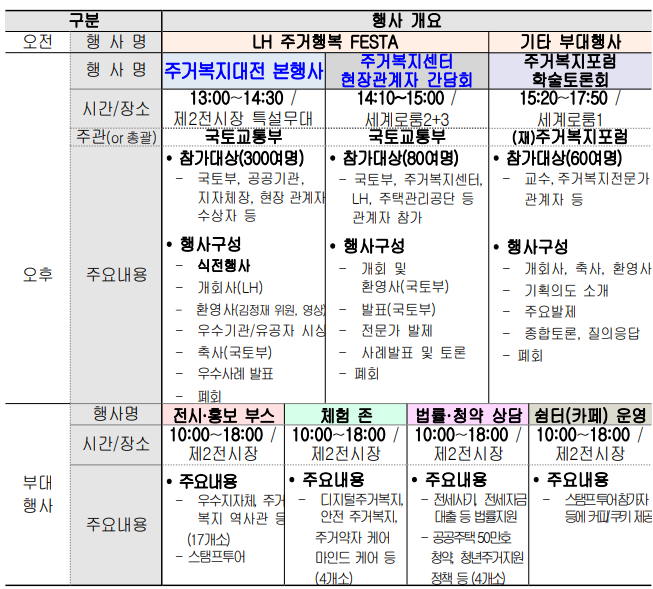Click '마인드 케어 등' line
The width and height of the screenshot is (653, 589).
tap(355, 557)
